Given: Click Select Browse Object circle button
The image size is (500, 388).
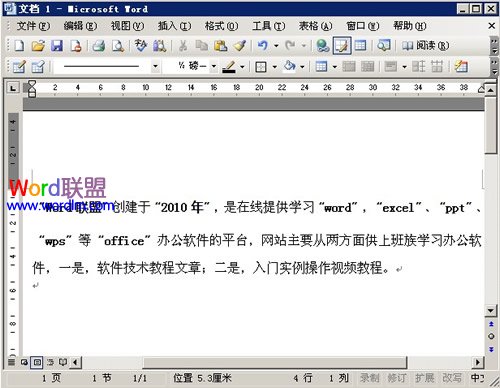Looking at the screenshot, I should [x=491, y=336].
